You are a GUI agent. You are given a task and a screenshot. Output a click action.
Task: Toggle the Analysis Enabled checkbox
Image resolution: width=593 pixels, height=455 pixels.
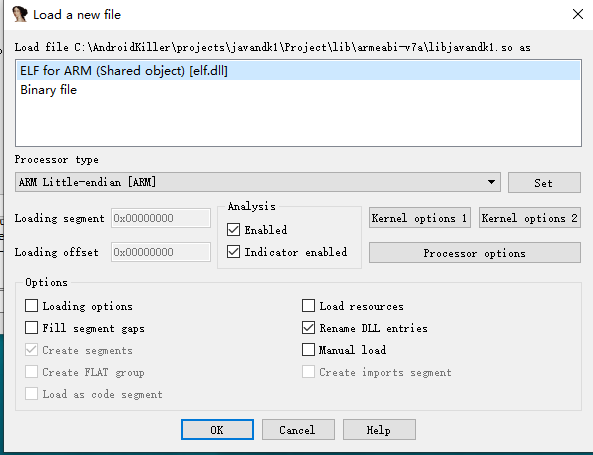click(x=233, y=230)
